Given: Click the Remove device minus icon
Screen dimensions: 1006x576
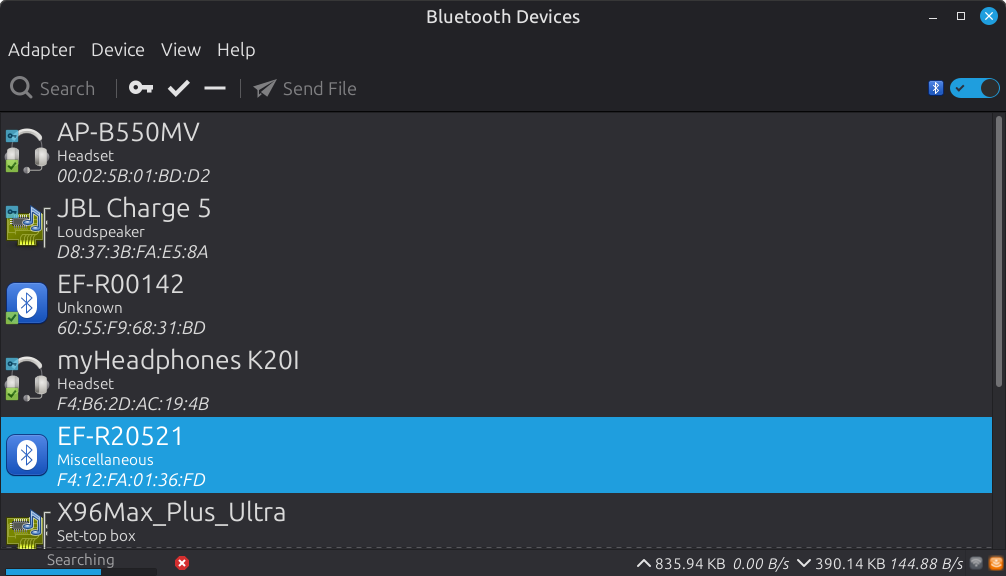Looking at the screenshot, I should click(x=215, y=89).
